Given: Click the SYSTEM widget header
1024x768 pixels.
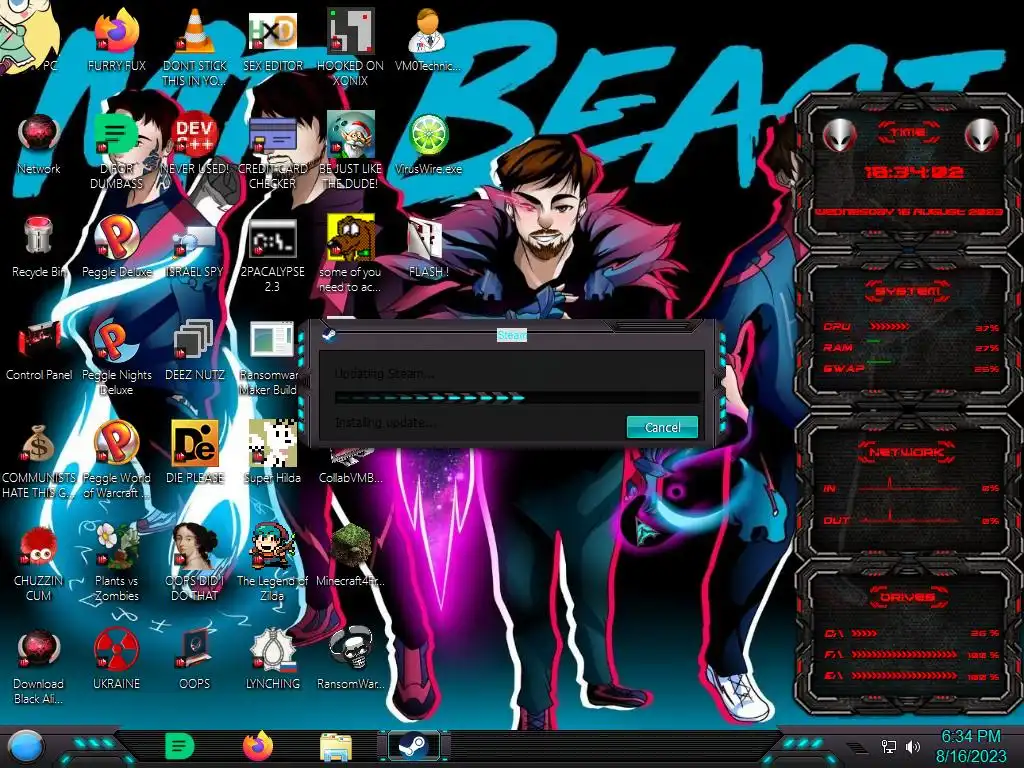Looking at the screenshot, I should point(907,291).
